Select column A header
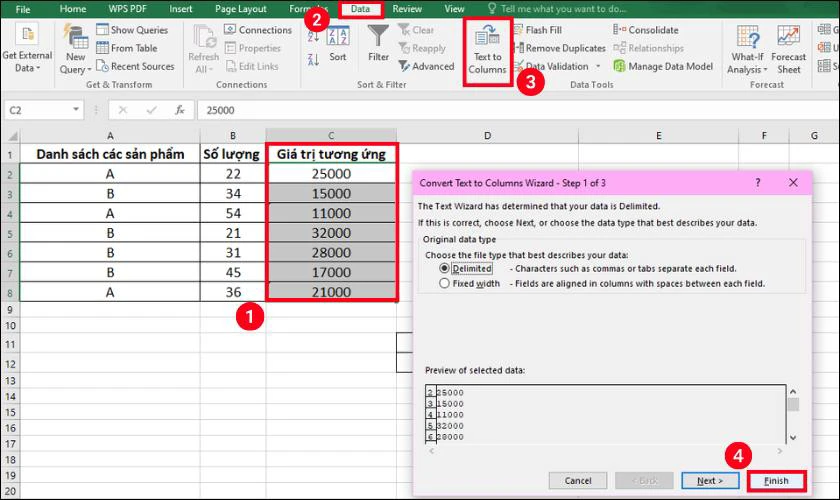The image size is (840, 500). 110,136
